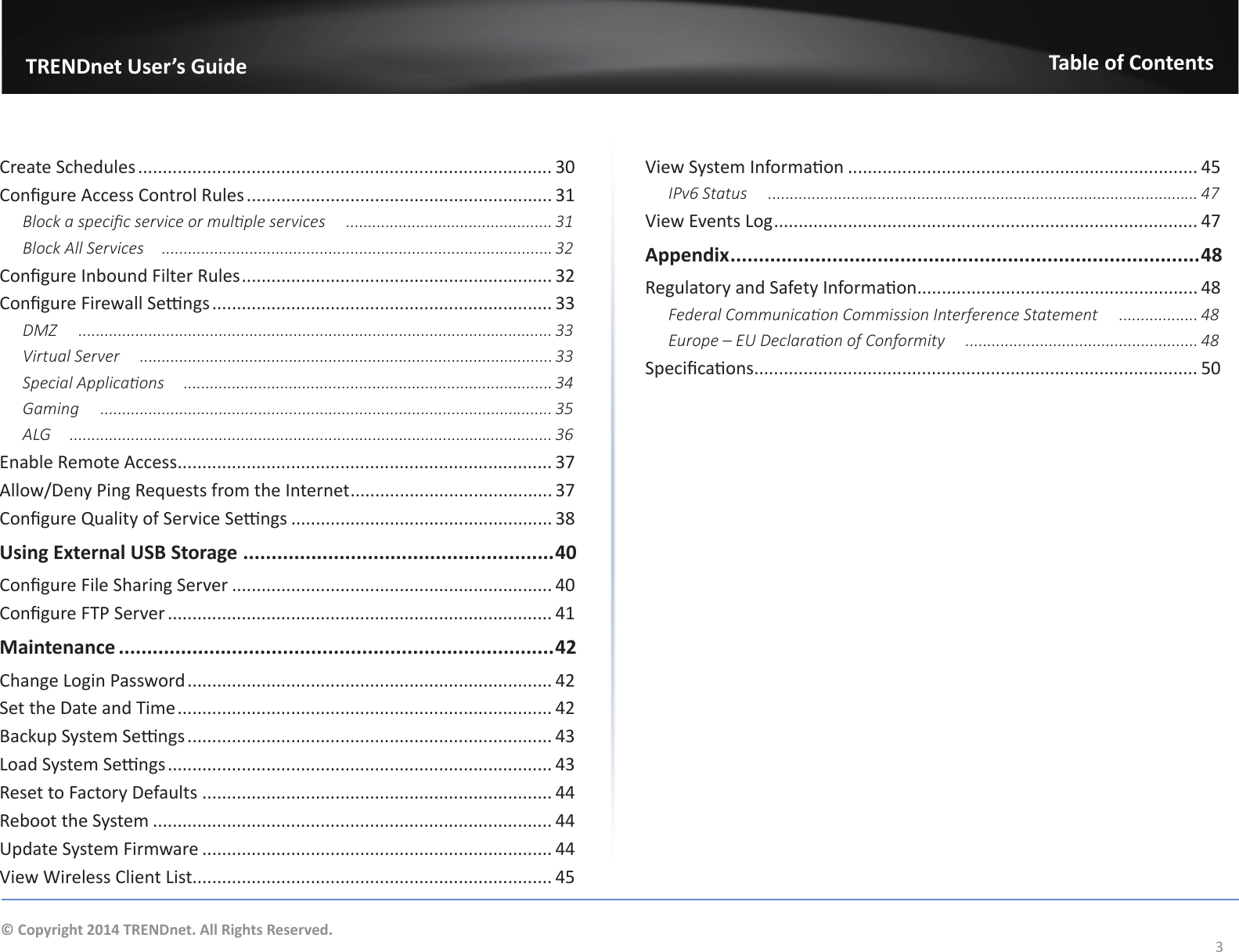Jump to the IPv6 Status subsection

(x=943, y=193)
